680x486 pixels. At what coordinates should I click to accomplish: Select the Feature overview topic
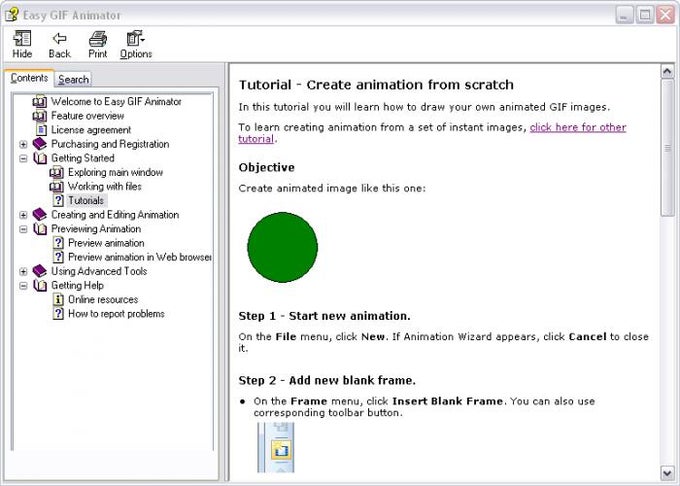coord(87,116)
